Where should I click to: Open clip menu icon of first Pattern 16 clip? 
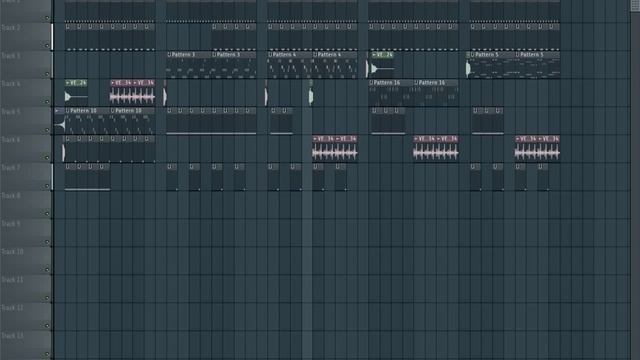point(371,82)
